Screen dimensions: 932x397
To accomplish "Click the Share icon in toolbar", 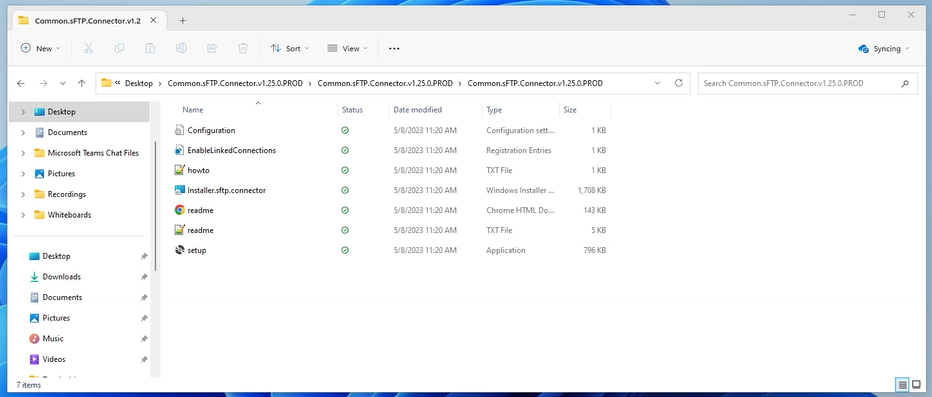I will coord(212,49).
